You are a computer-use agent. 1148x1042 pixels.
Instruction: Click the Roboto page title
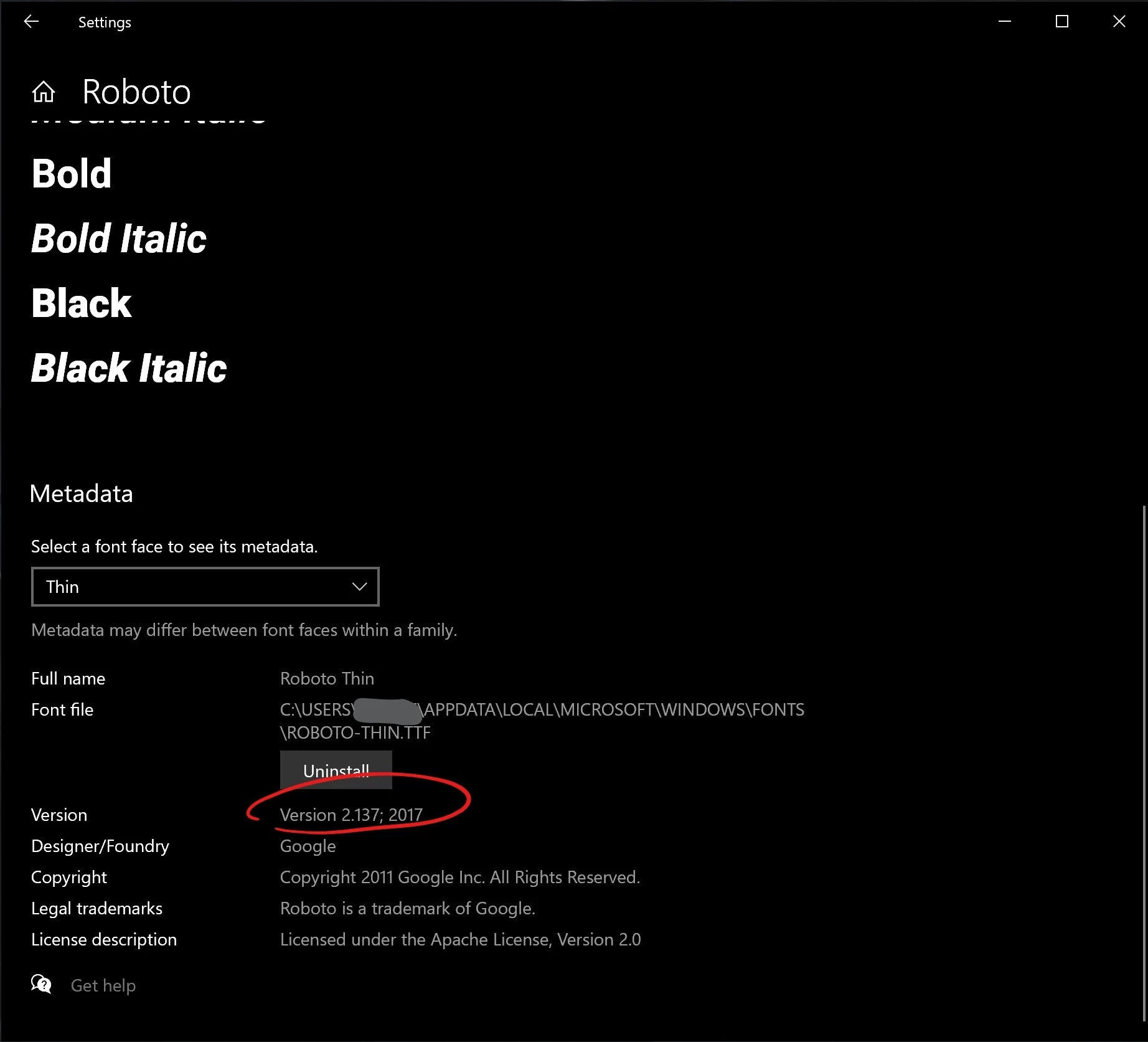[x=136, y=92]
